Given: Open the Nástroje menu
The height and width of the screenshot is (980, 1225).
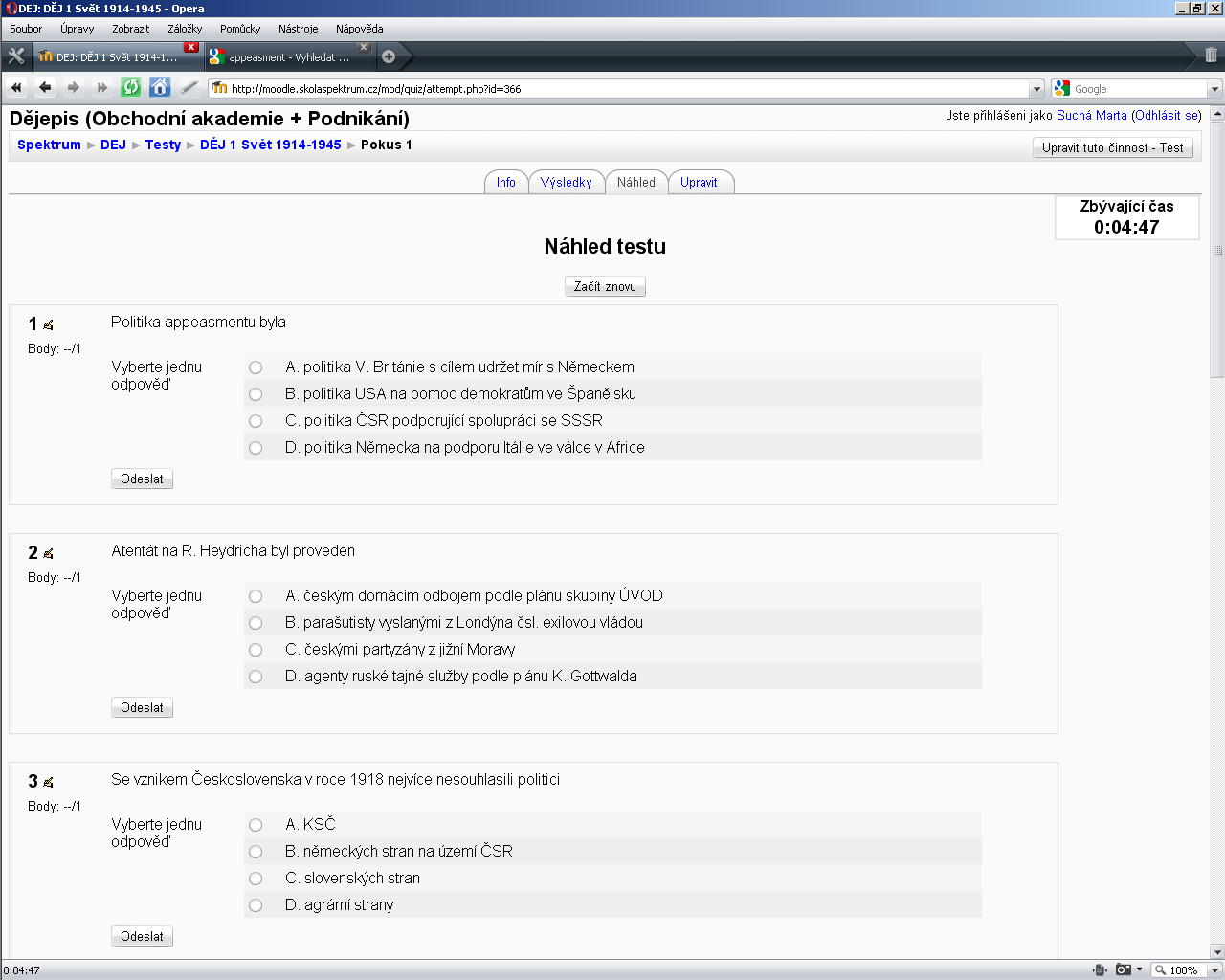Looking at the screenshot, I should 298,29.
